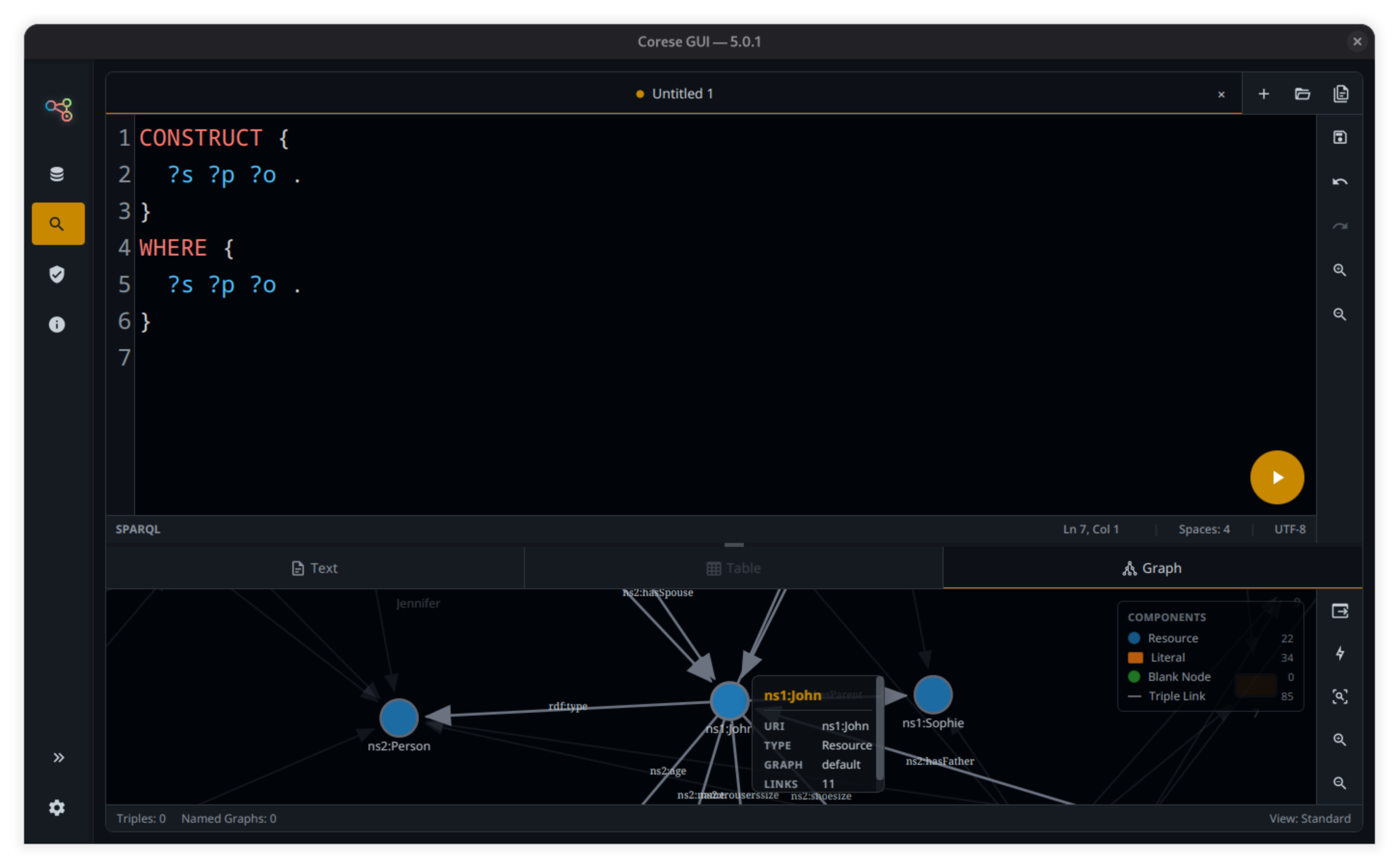Image resolution: width=1399 pixels, height=868 pixels.
Task: Click the SPARQL language label in status bar
Action: tap(138, 529)
